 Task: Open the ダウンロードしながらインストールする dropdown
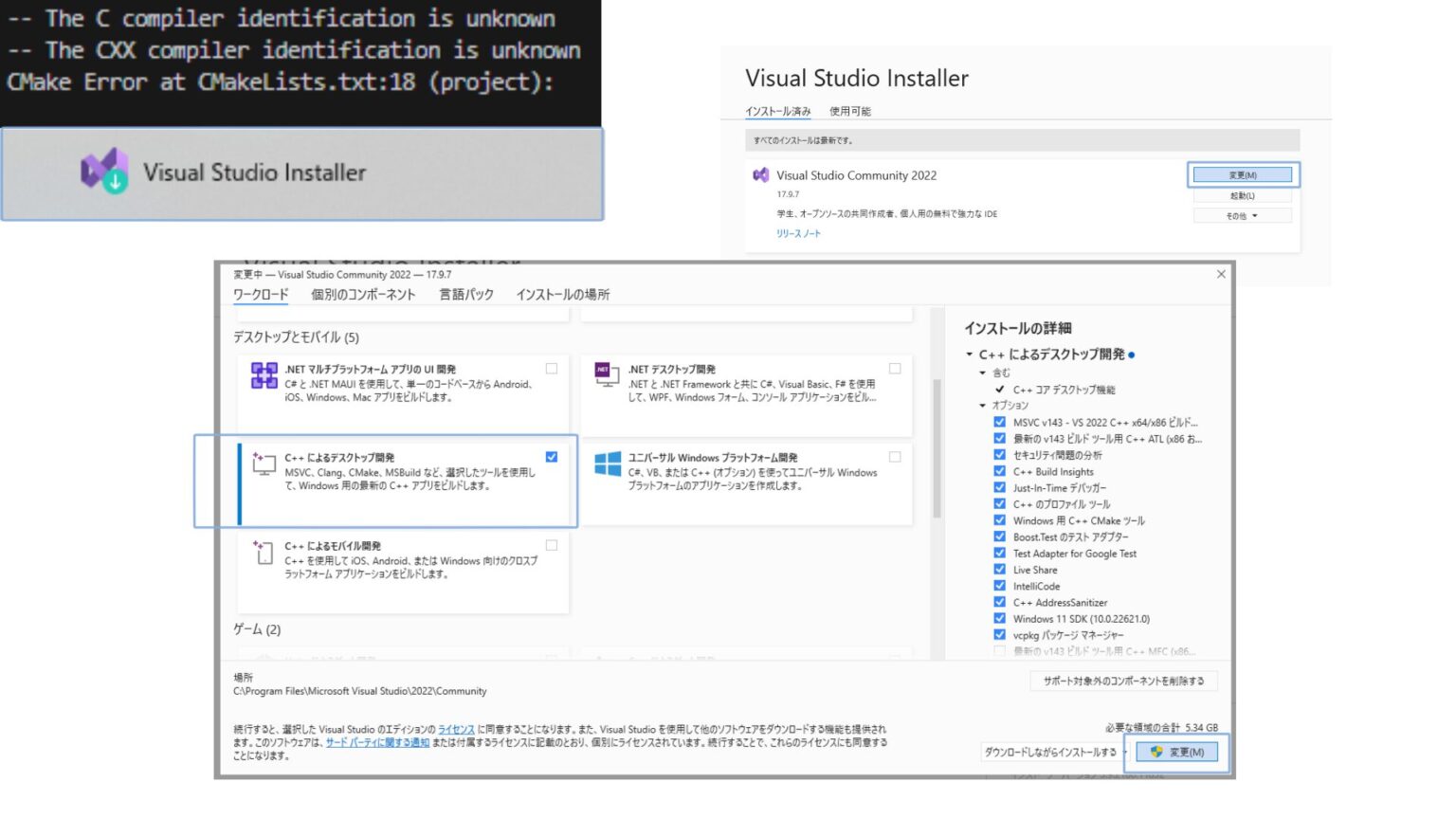coord(1055,752)
